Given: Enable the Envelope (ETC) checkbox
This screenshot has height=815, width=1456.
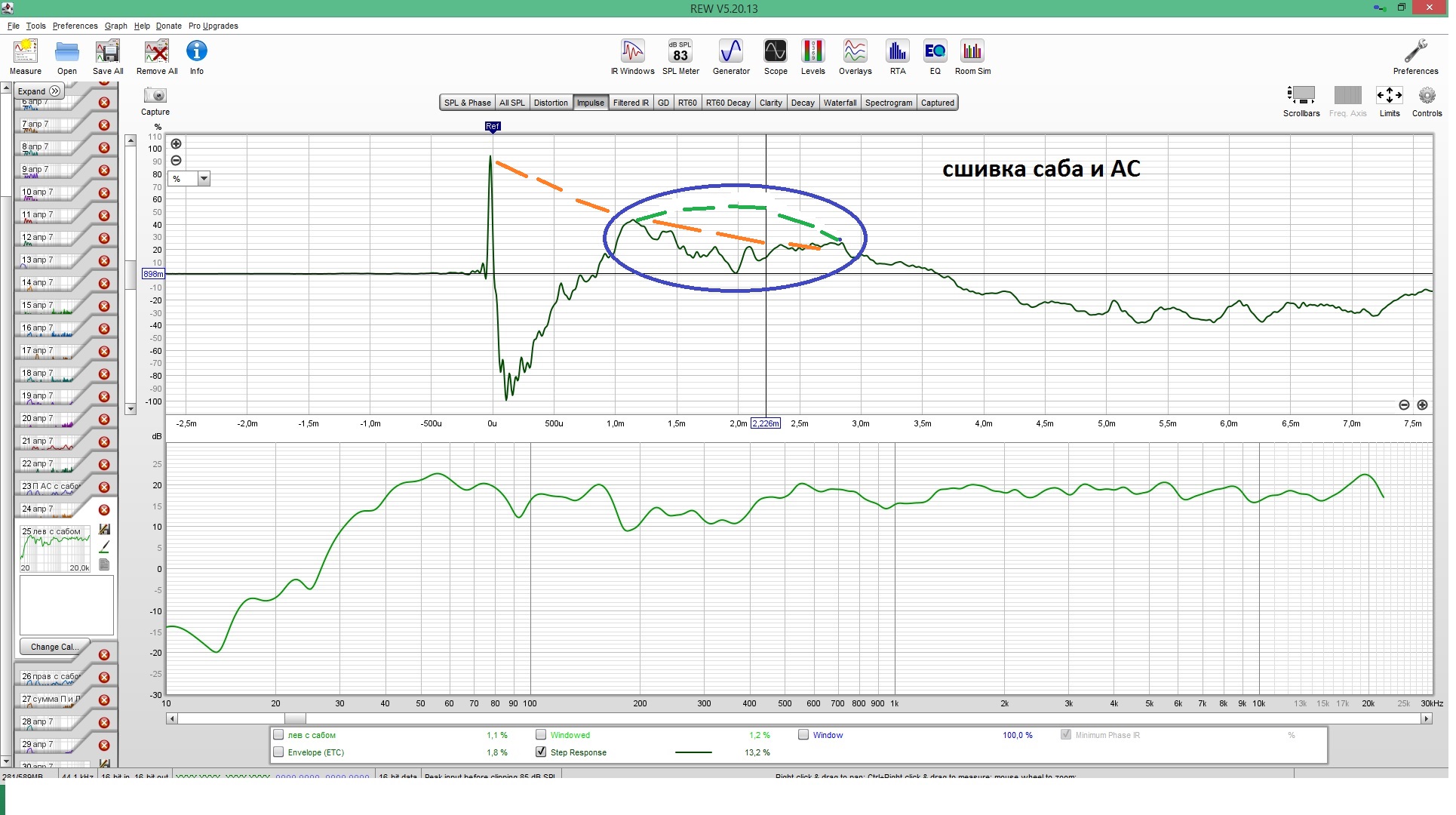Looking at the screenshot, I should tap(278, 752).
